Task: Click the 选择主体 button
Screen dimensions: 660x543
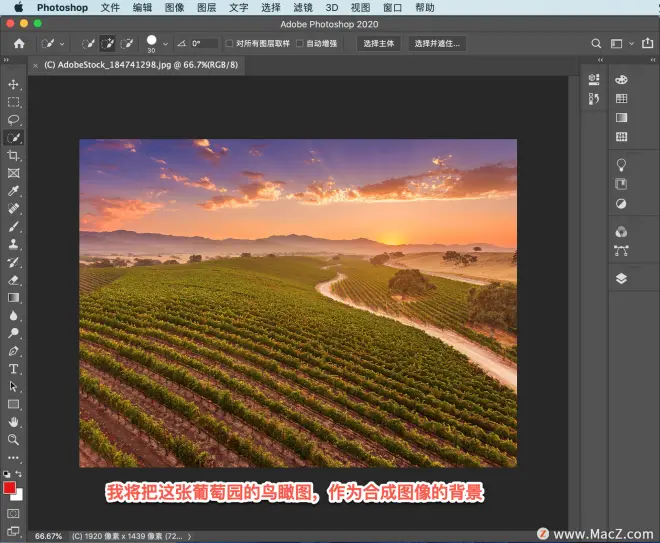Action: pos(378,43)
